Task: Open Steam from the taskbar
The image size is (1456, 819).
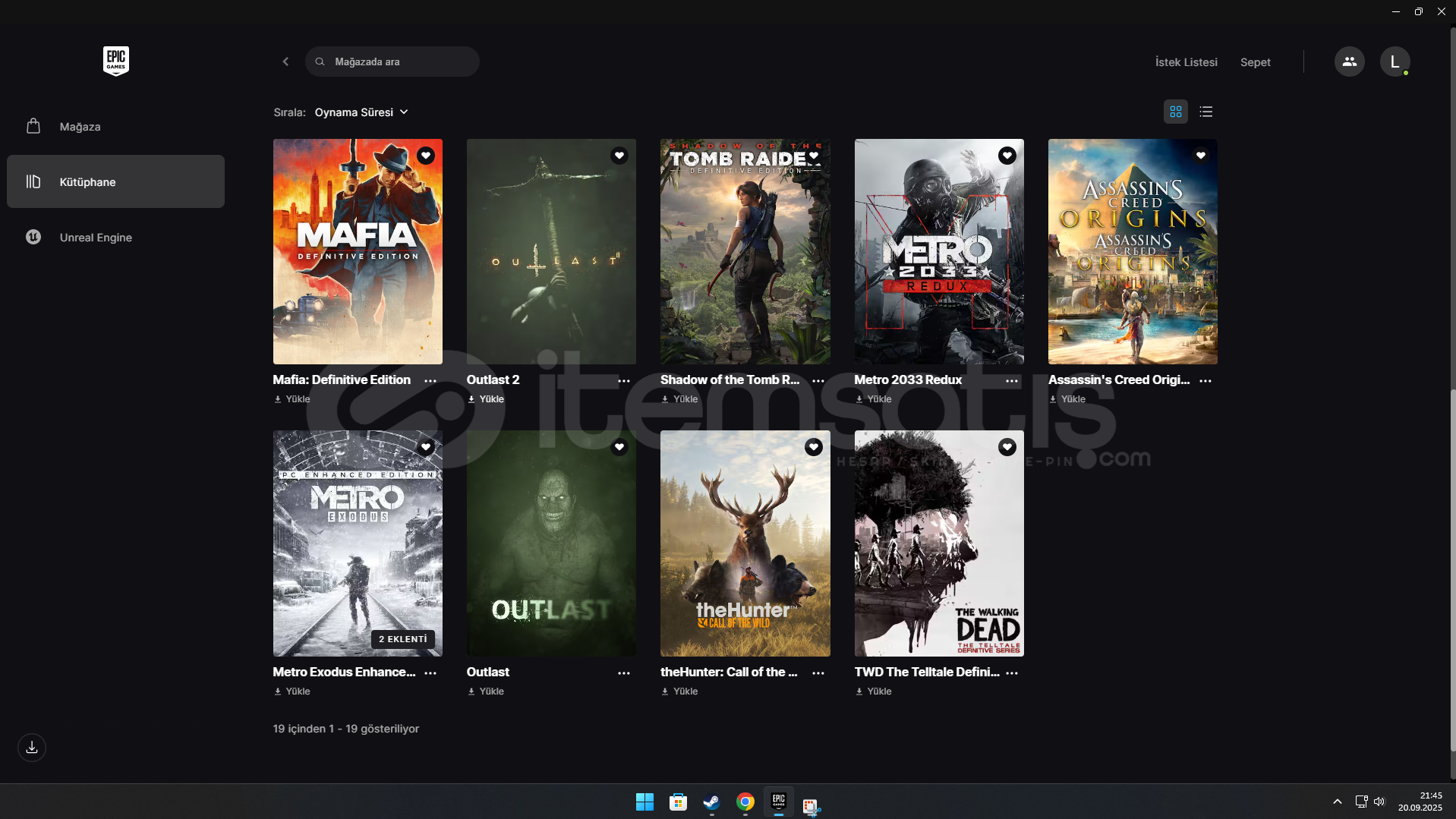Action: pos(711,802)
